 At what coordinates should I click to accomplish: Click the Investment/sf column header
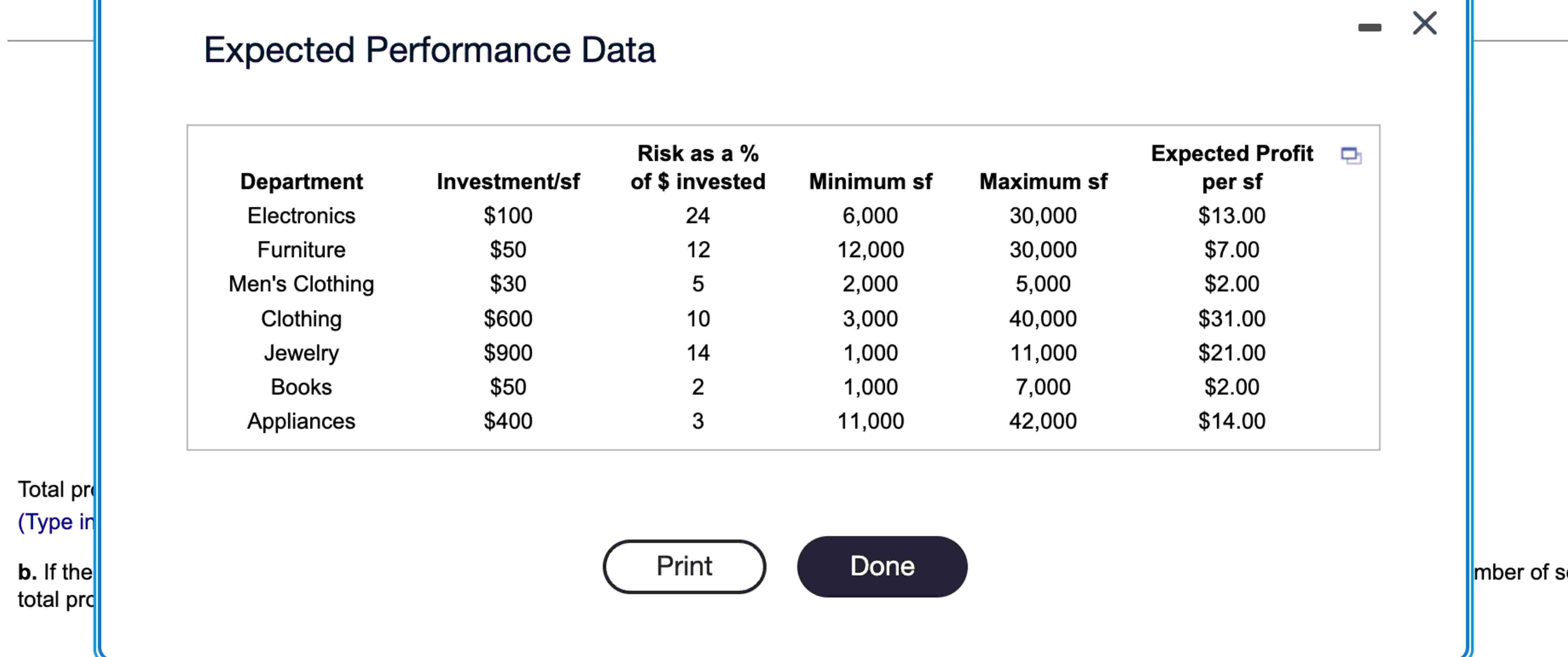pos(508,181)
